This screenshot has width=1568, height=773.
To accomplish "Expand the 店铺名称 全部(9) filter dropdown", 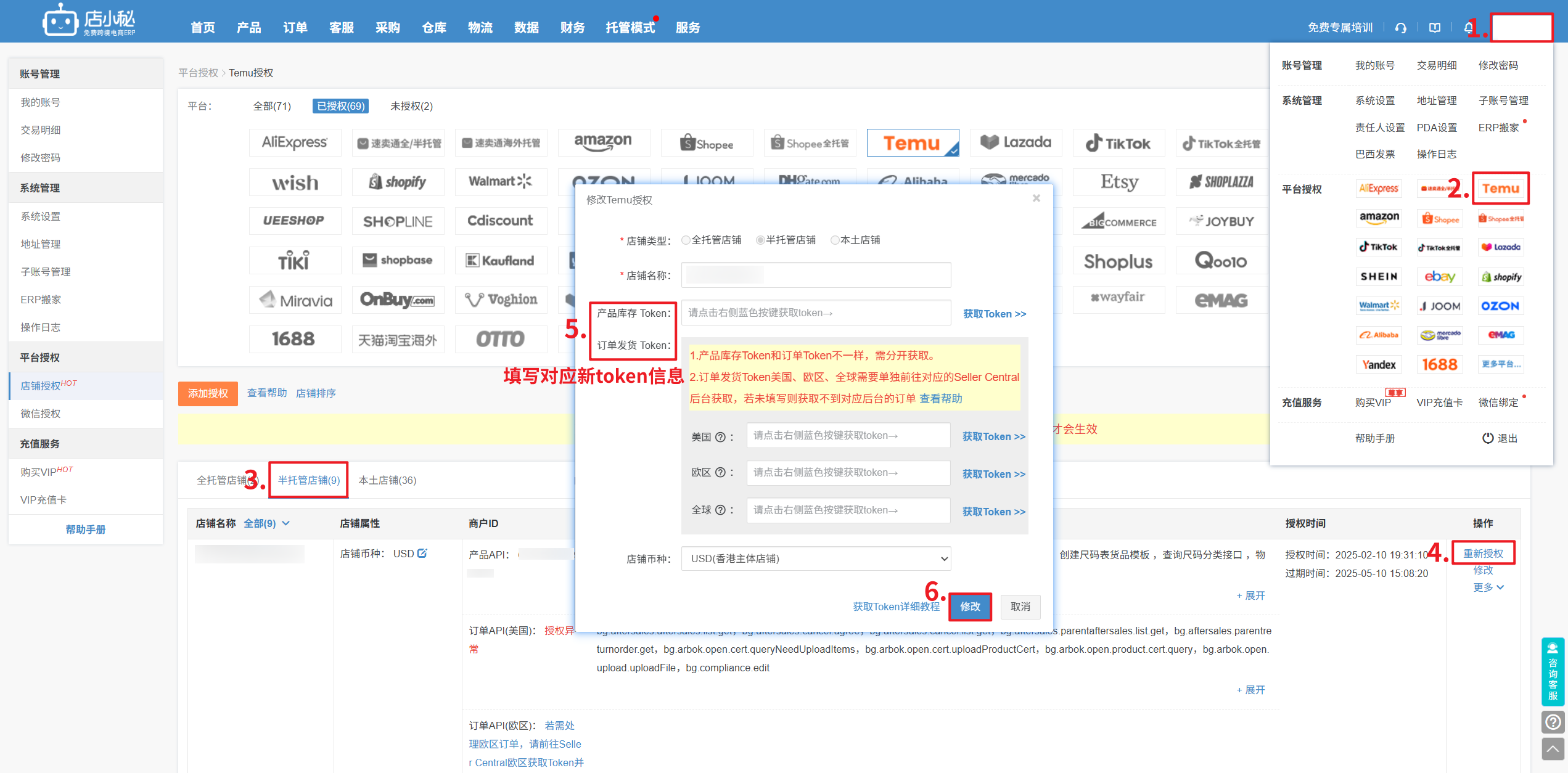I will click(x=266, y=523).
